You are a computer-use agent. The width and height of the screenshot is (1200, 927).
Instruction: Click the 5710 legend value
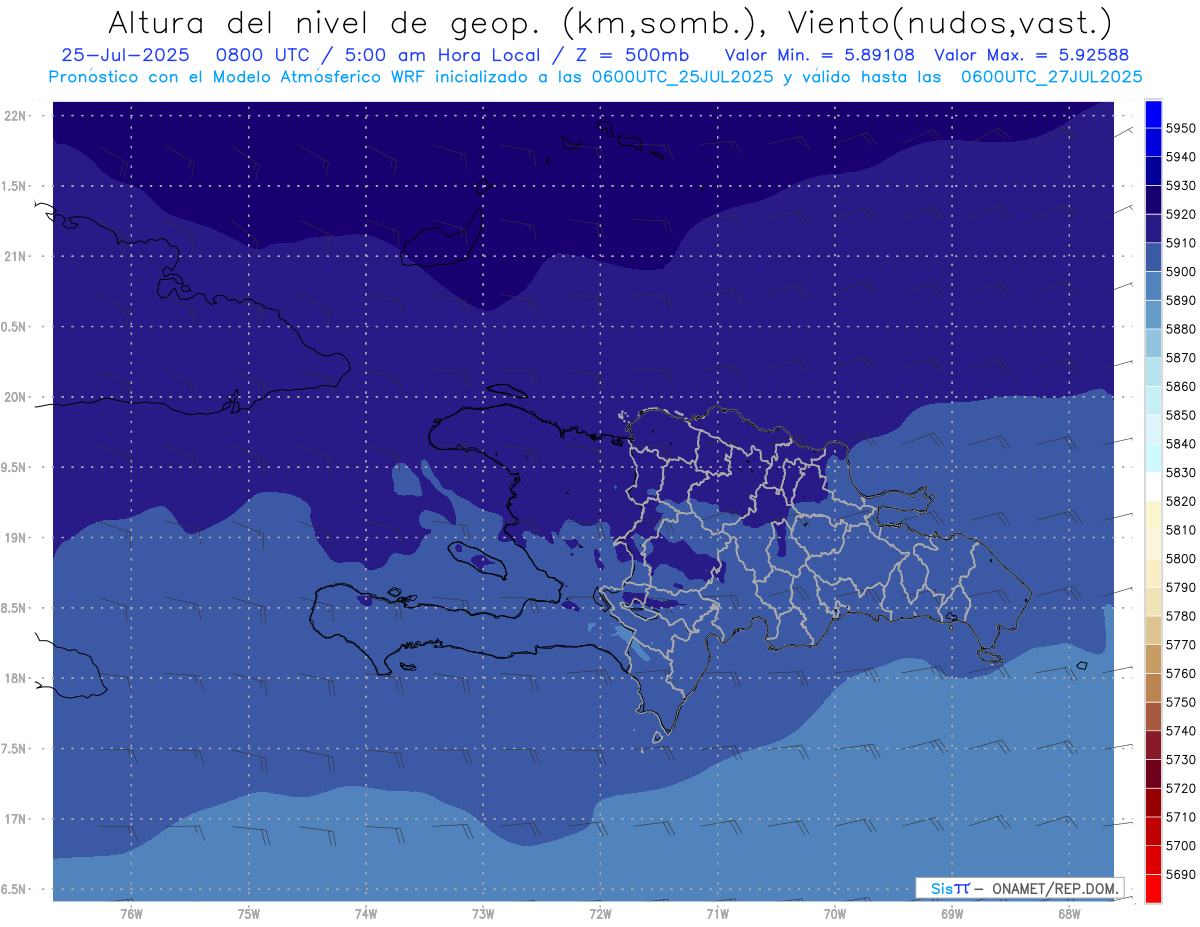(x=1180, y=817)
